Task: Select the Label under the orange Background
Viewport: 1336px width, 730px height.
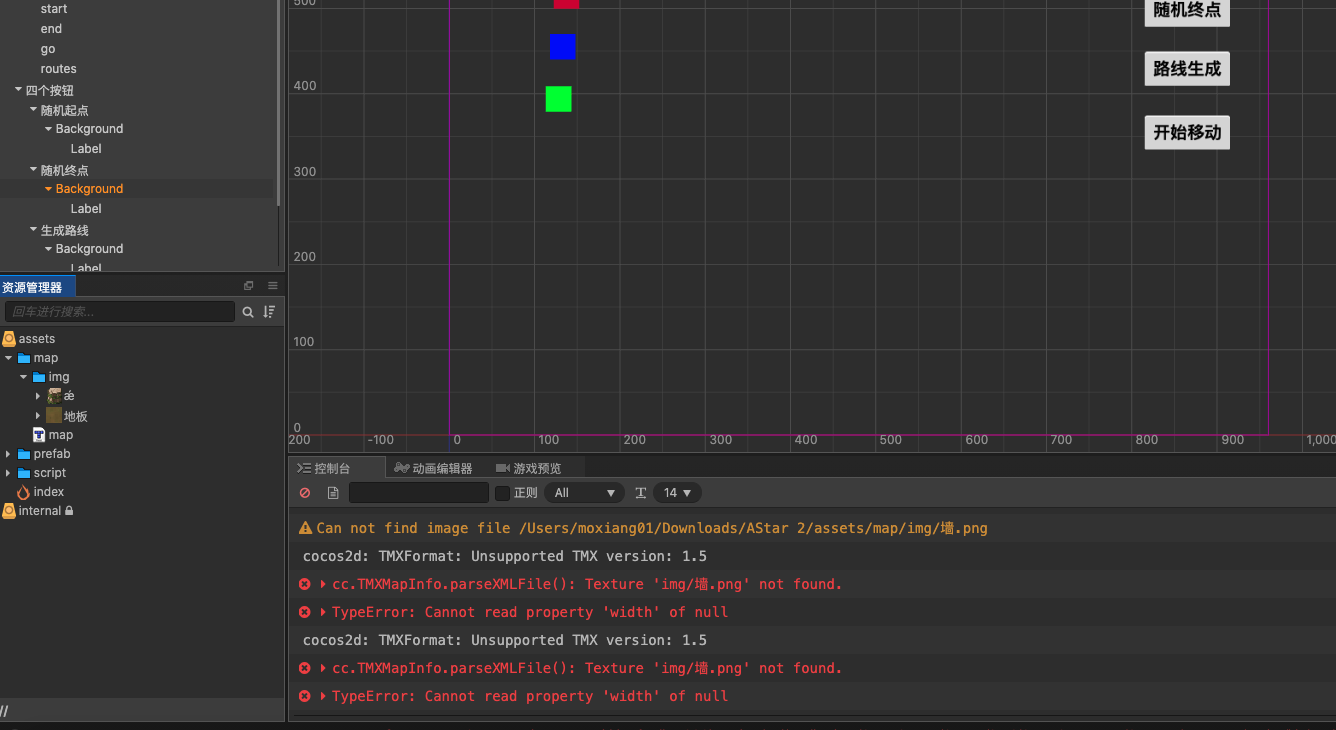Action: tap(86, 209)
